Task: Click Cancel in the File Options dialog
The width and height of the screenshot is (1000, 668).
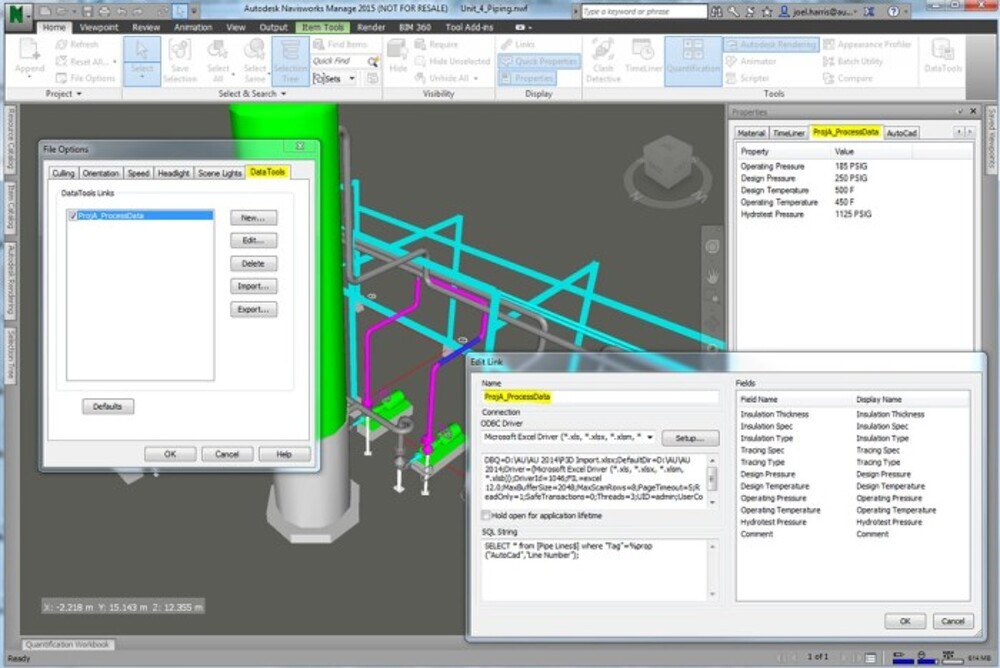Action: (x=227, y=454)
